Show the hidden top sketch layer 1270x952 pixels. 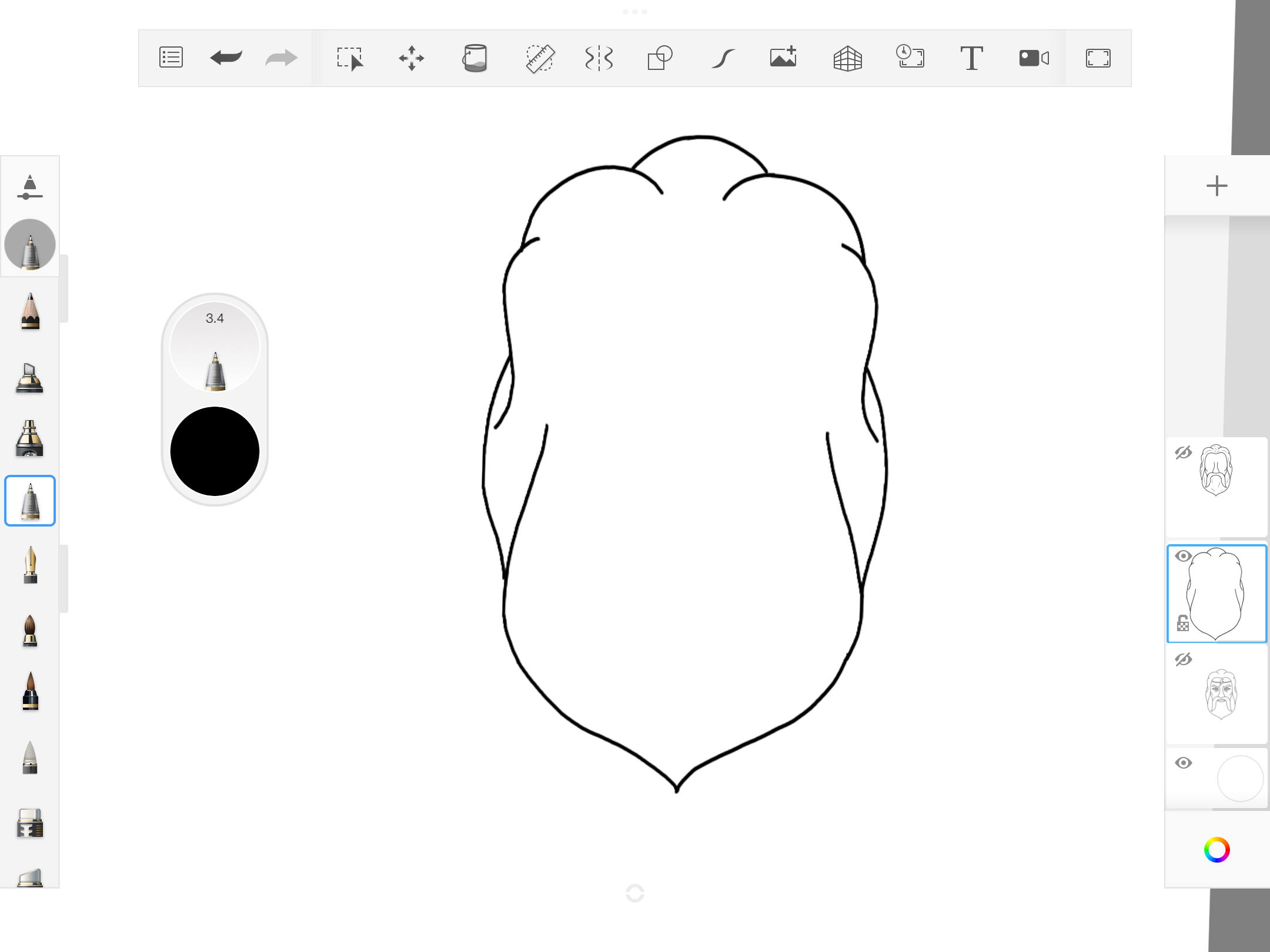click(x=1183, y=452)
